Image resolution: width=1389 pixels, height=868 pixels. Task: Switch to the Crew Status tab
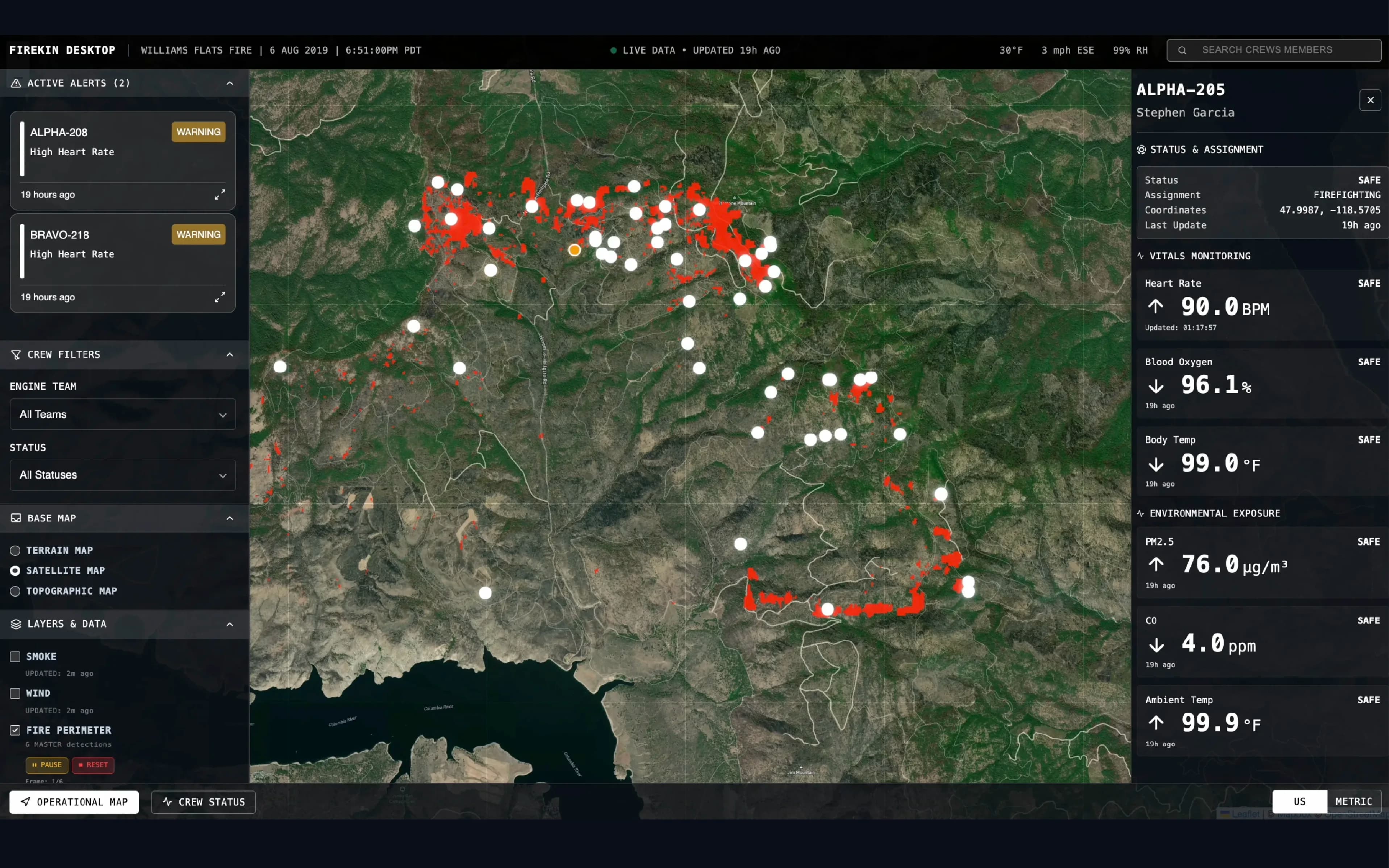click(204, 802)
